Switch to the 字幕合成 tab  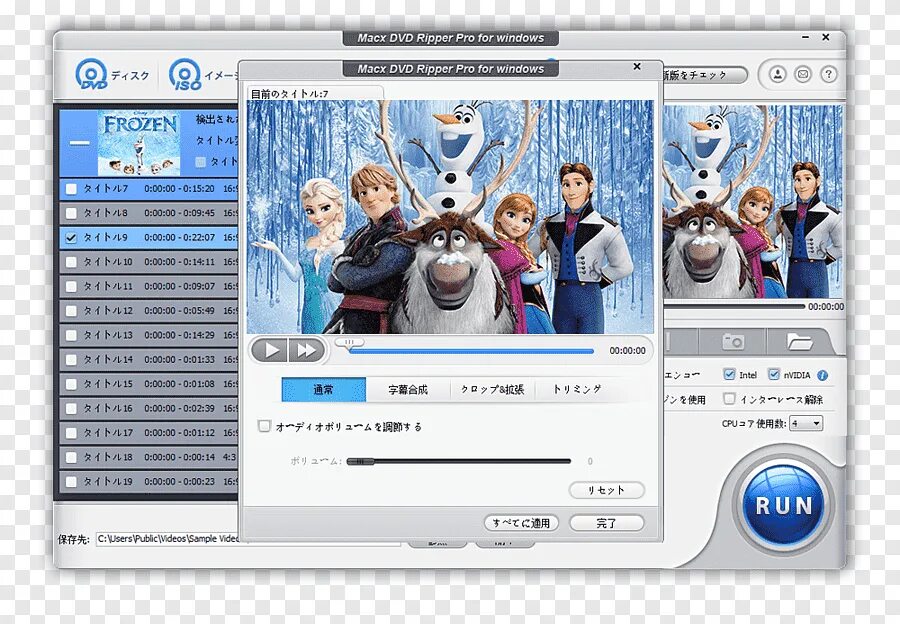(408, 389)
